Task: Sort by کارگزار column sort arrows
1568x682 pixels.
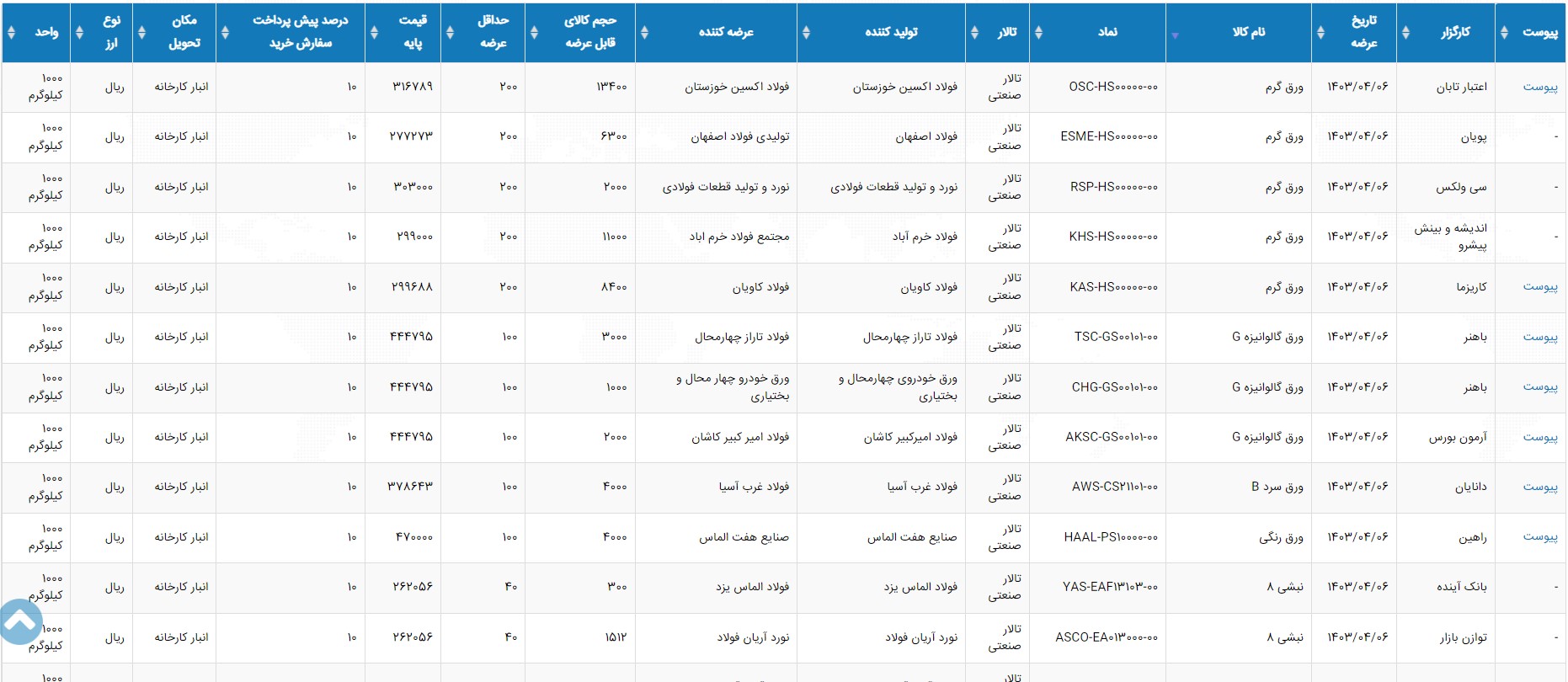Action: (x=1405, y=33)
